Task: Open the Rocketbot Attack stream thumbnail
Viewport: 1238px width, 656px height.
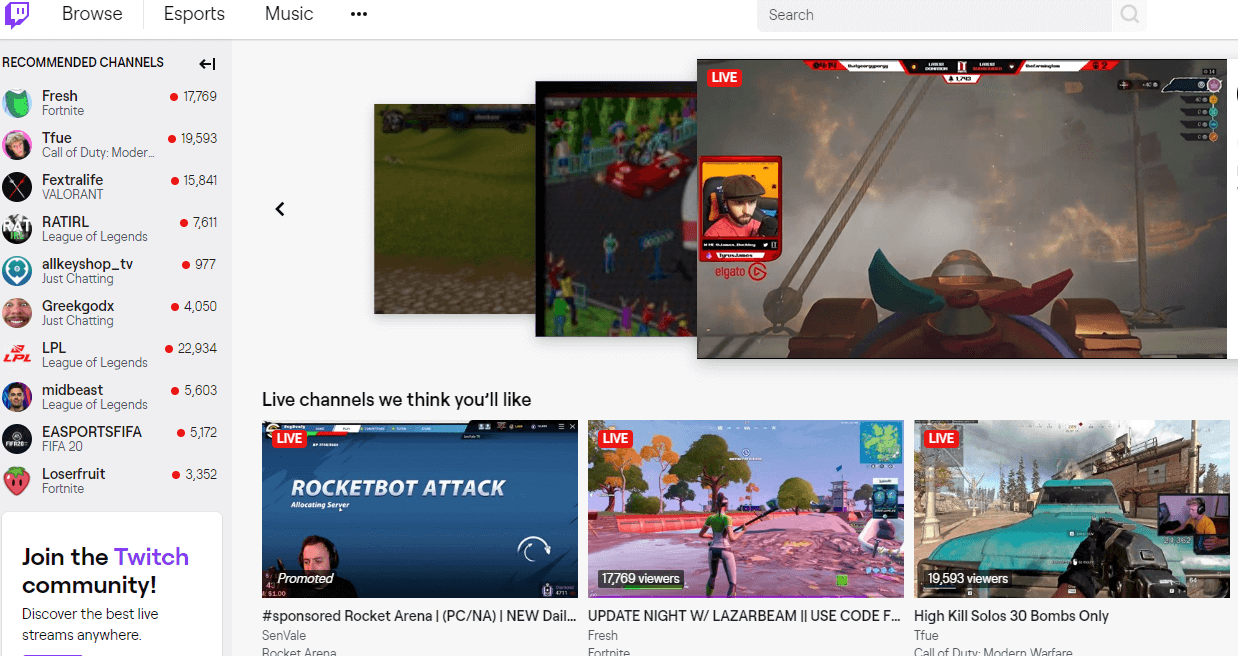Action: pos(420,509)
